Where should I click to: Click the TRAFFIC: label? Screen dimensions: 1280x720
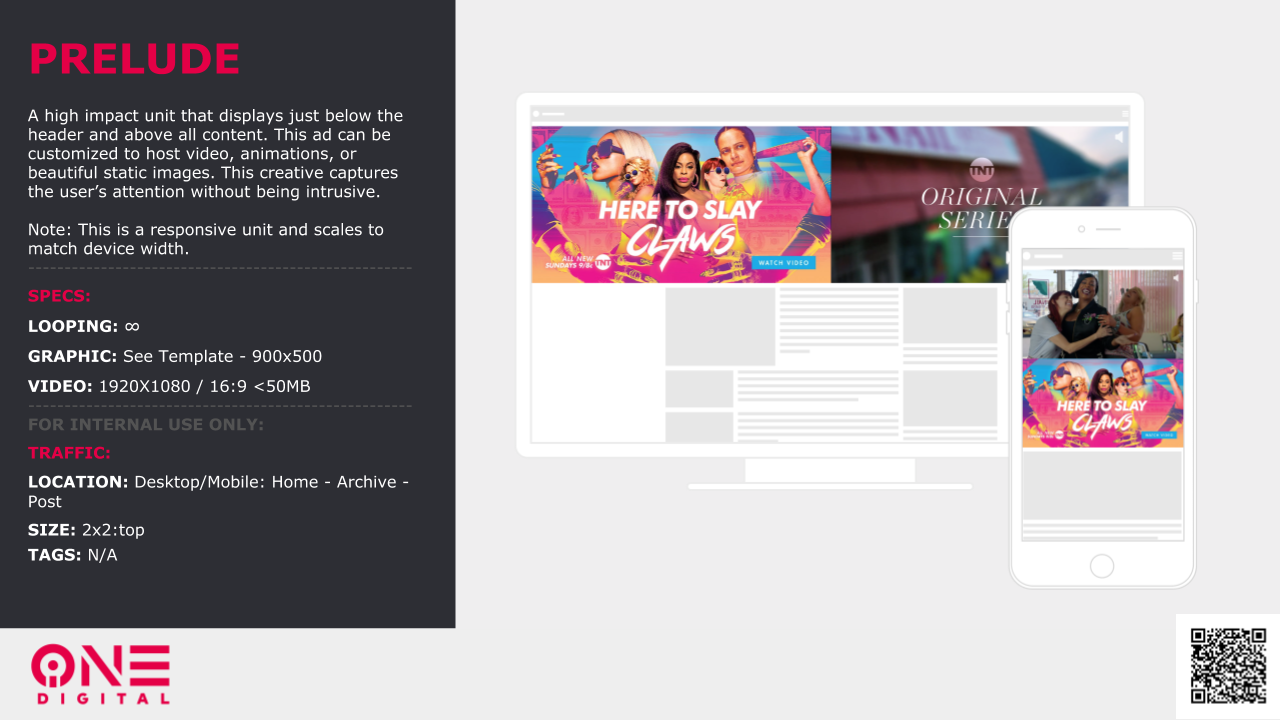coord(69,453)
